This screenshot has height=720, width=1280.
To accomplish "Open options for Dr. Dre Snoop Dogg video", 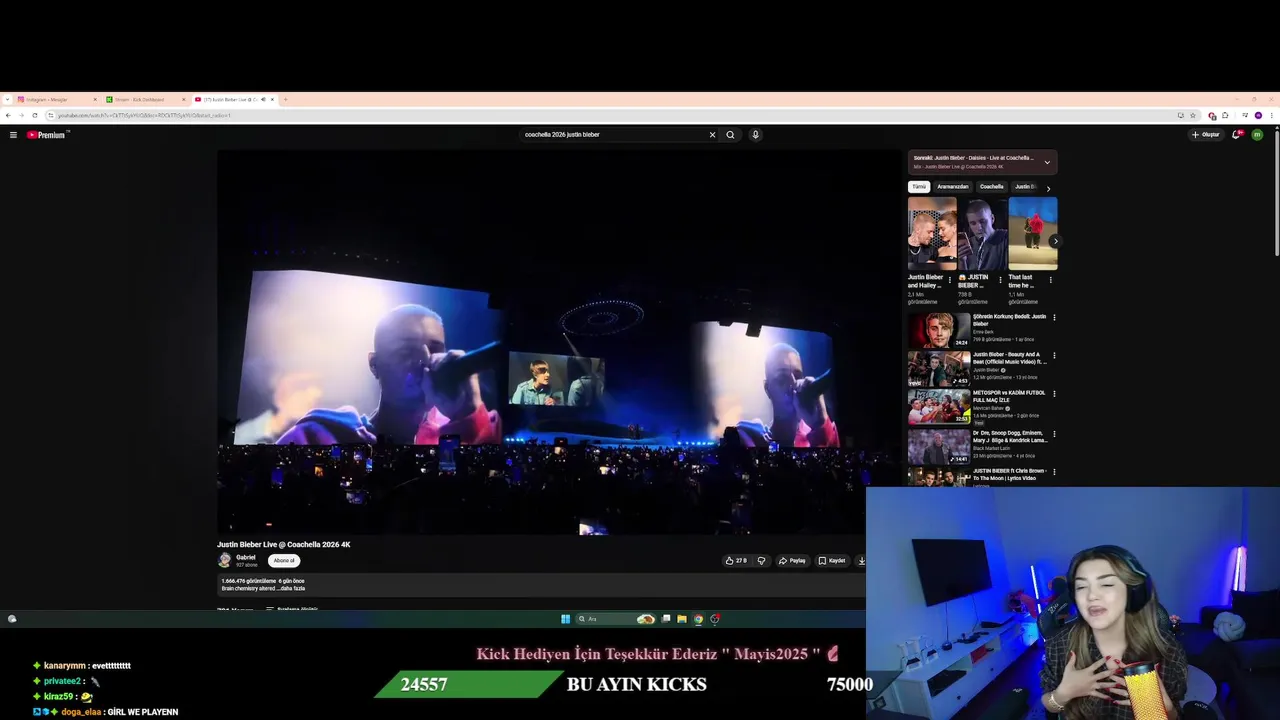I will pos(1054,434).
